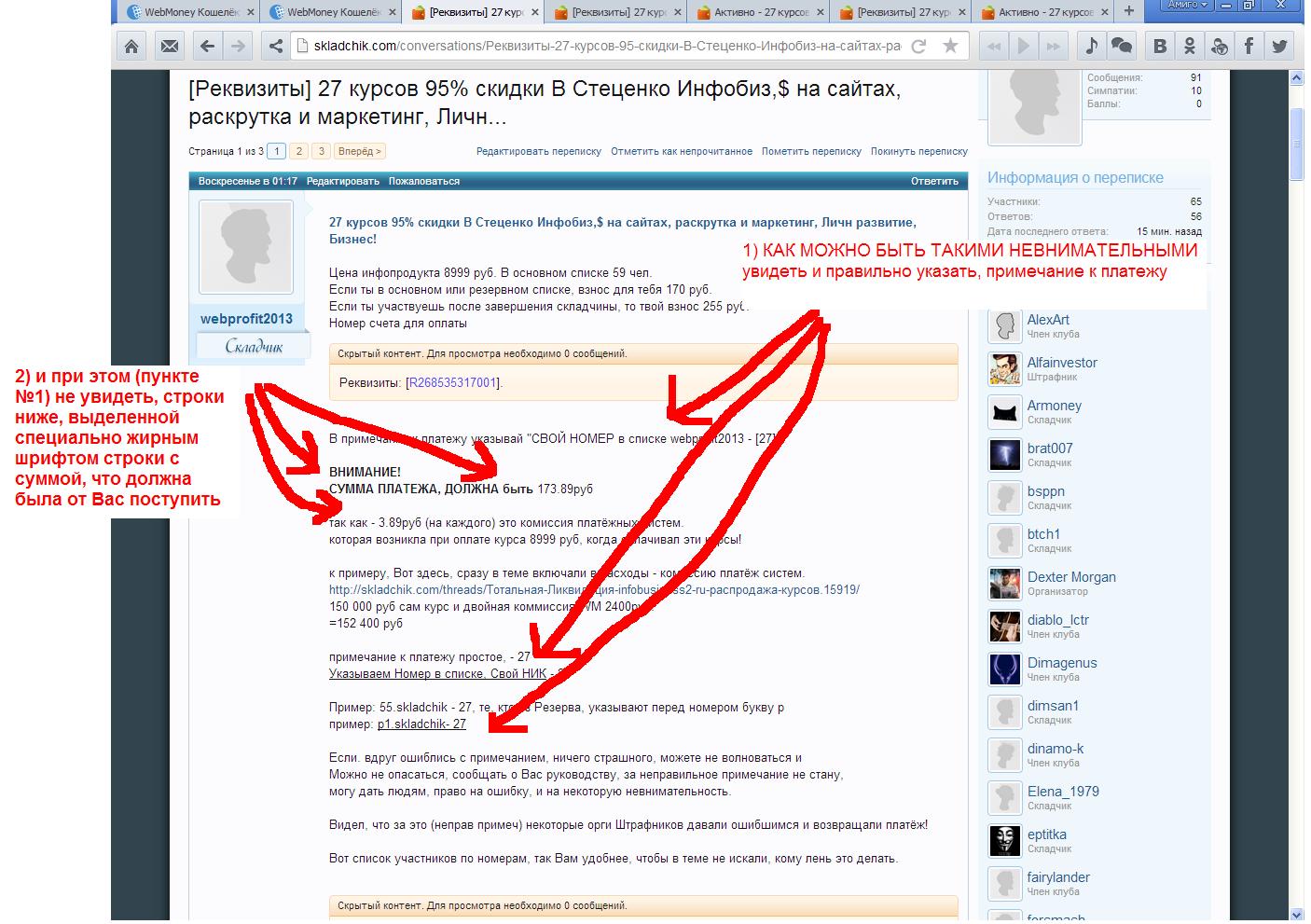The width and height of the screenshot is (1311, 924).
Task: Open AlexArt participant profile
Action: [1048, 320]
